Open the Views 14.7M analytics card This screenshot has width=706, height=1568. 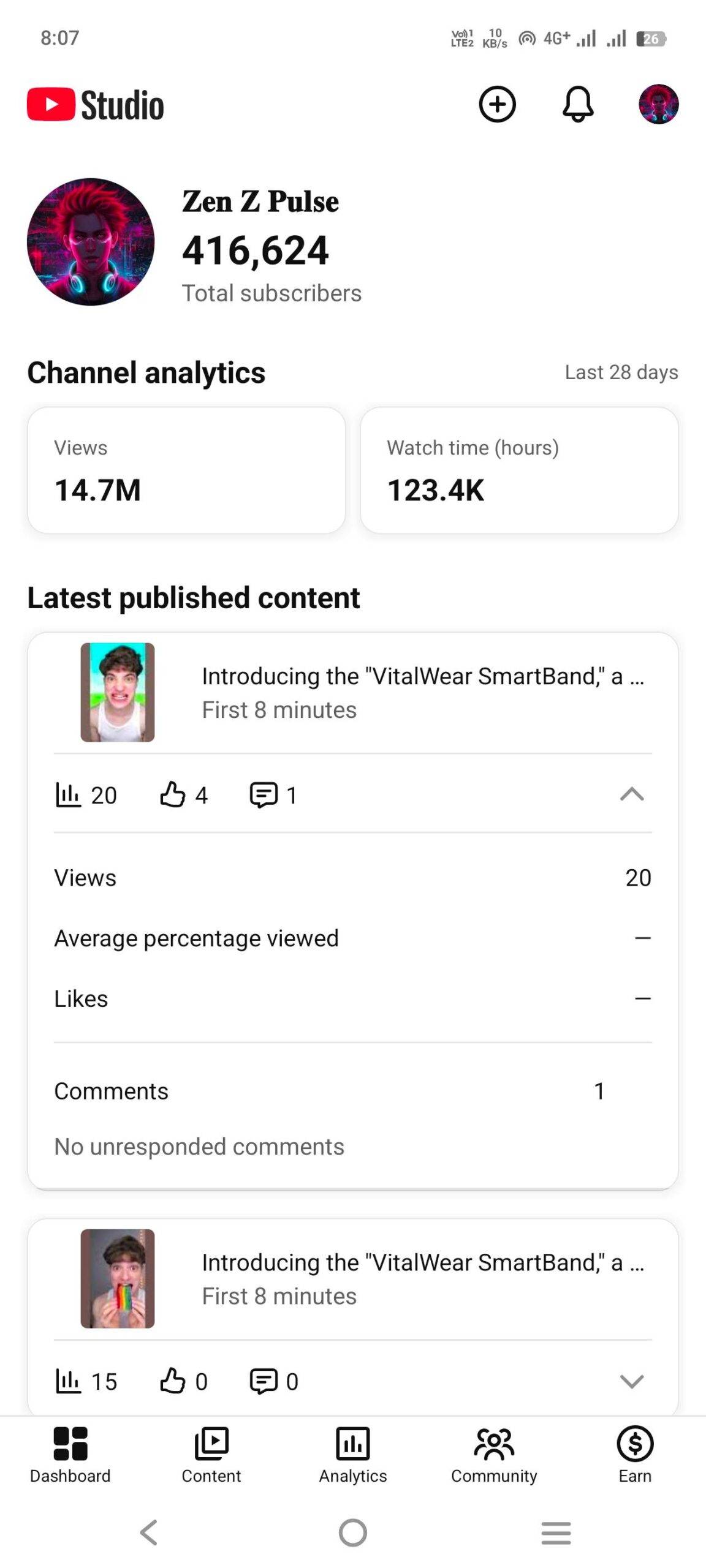(186, 470)
